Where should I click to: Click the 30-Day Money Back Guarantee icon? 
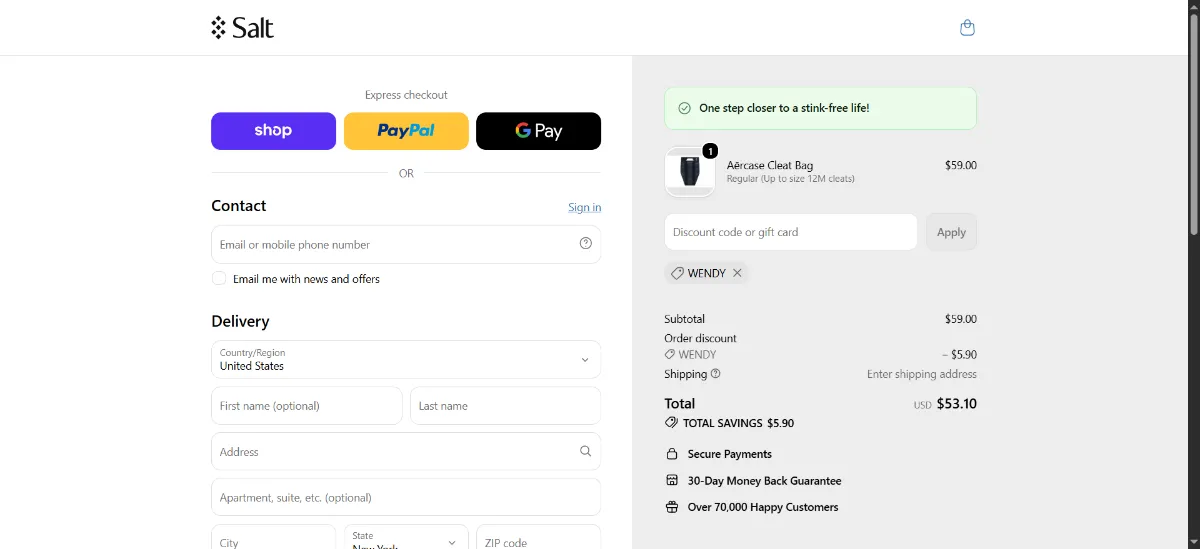(672, 481)
